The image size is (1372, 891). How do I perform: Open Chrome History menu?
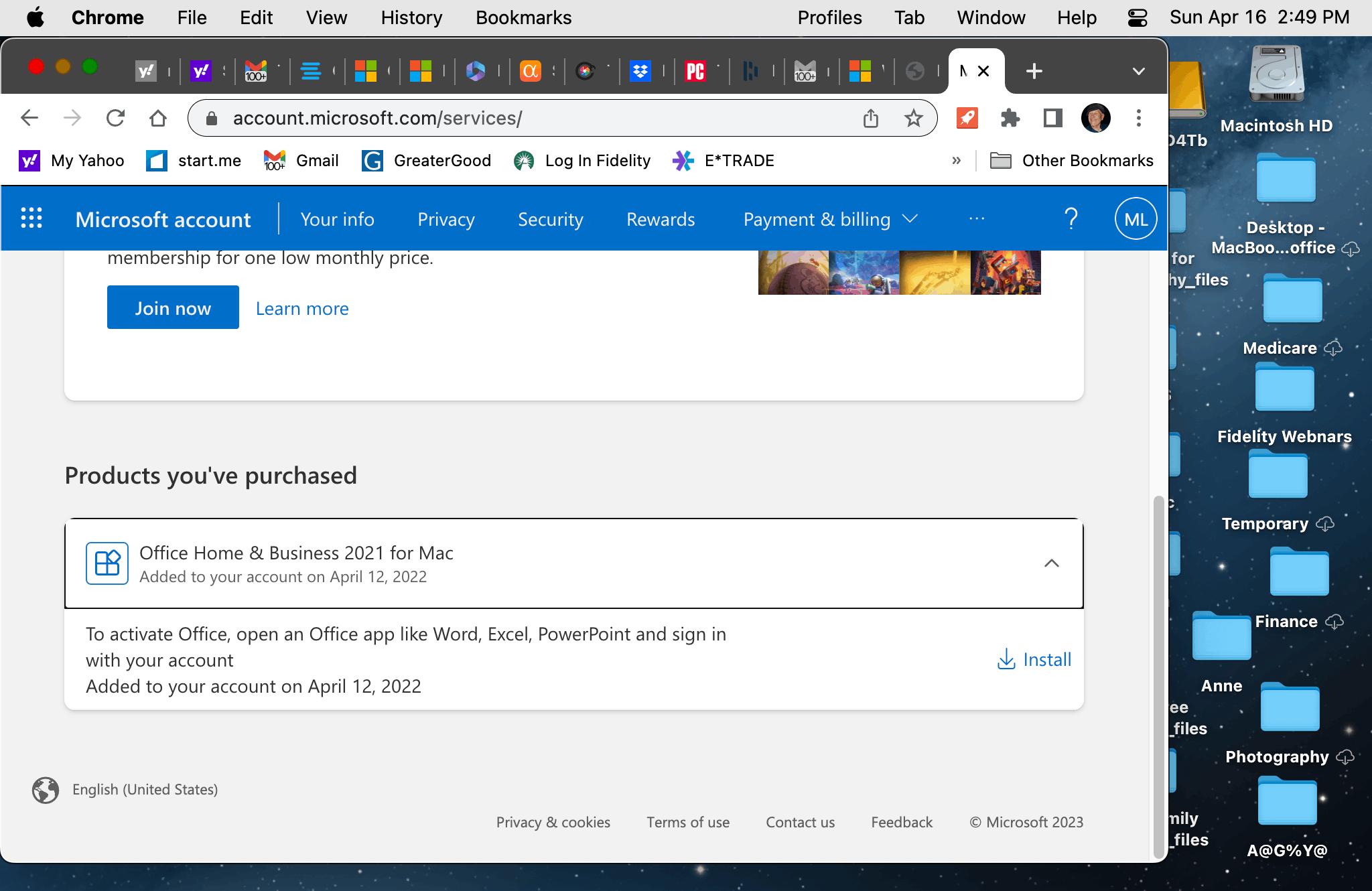point(411,17)
